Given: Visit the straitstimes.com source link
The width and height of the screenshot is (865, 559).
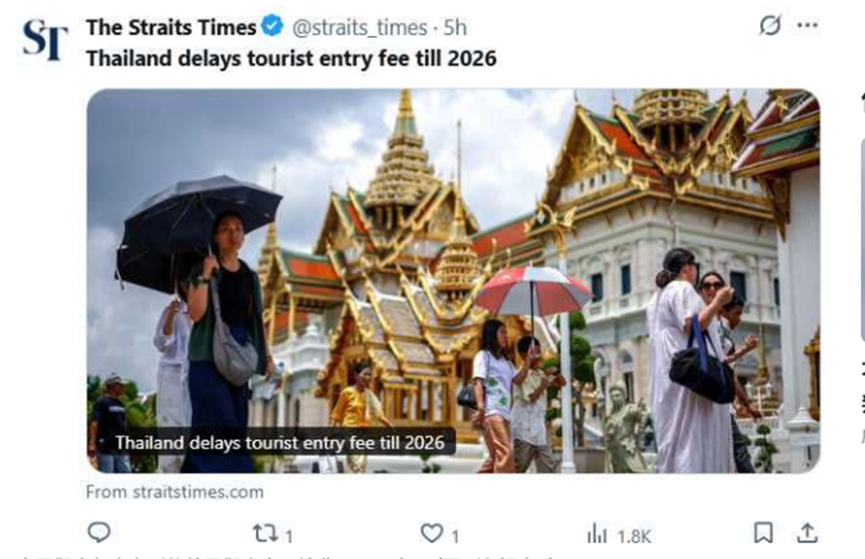Looking at the screenshot, I should (x=175, y=492).
